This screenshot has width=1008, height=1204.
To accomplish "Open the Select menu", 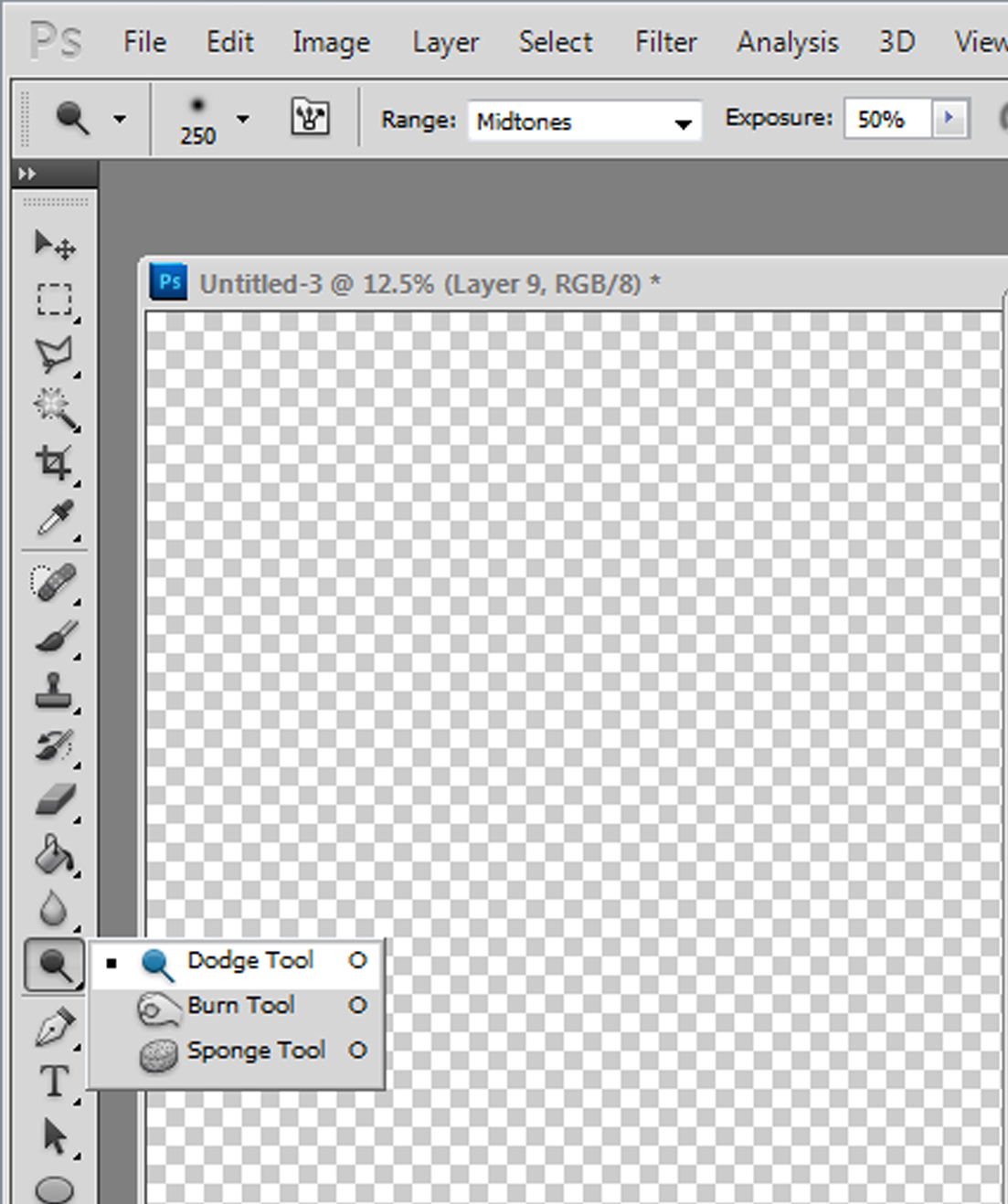I will (556, 42).
